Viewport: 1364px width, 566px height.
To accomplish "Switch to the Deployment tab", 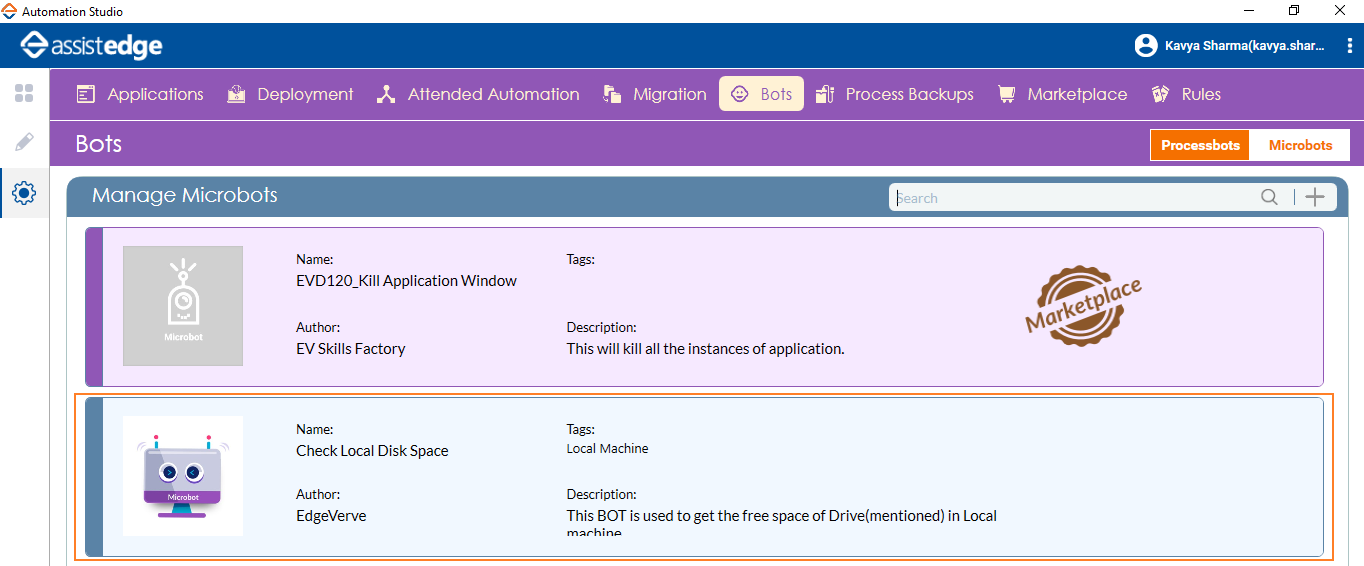I will point(290,95).
